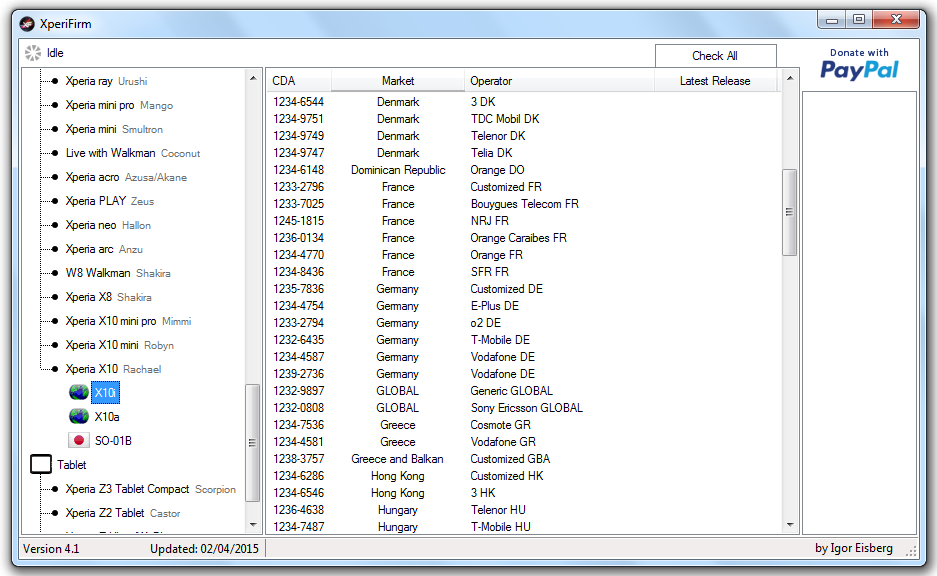Select the X10i variant in the tree
The image size is (937, 576).
(105, 393)
